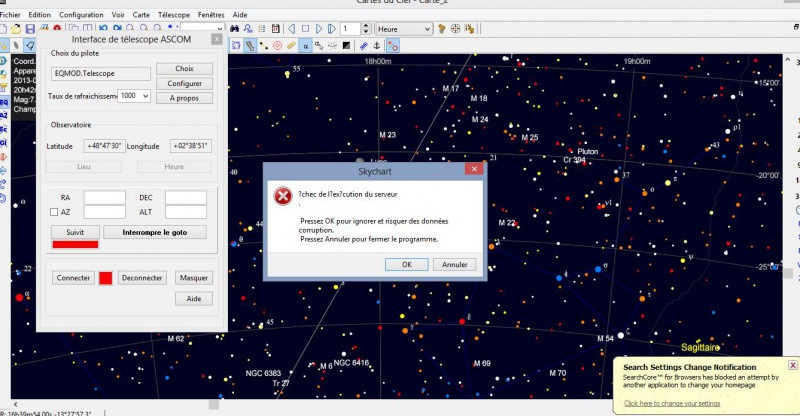Reset time with the square now button
Image resolution: width=800 pixels, height=416 pixels.
click(x=305, y=29)
